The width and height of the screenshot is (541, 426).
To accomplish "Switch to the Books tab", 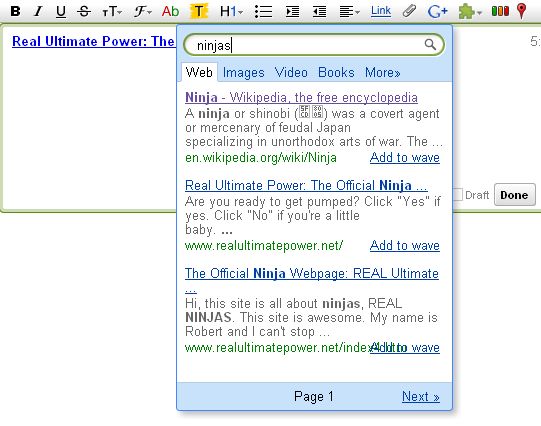I will click(x=336, y=73).
